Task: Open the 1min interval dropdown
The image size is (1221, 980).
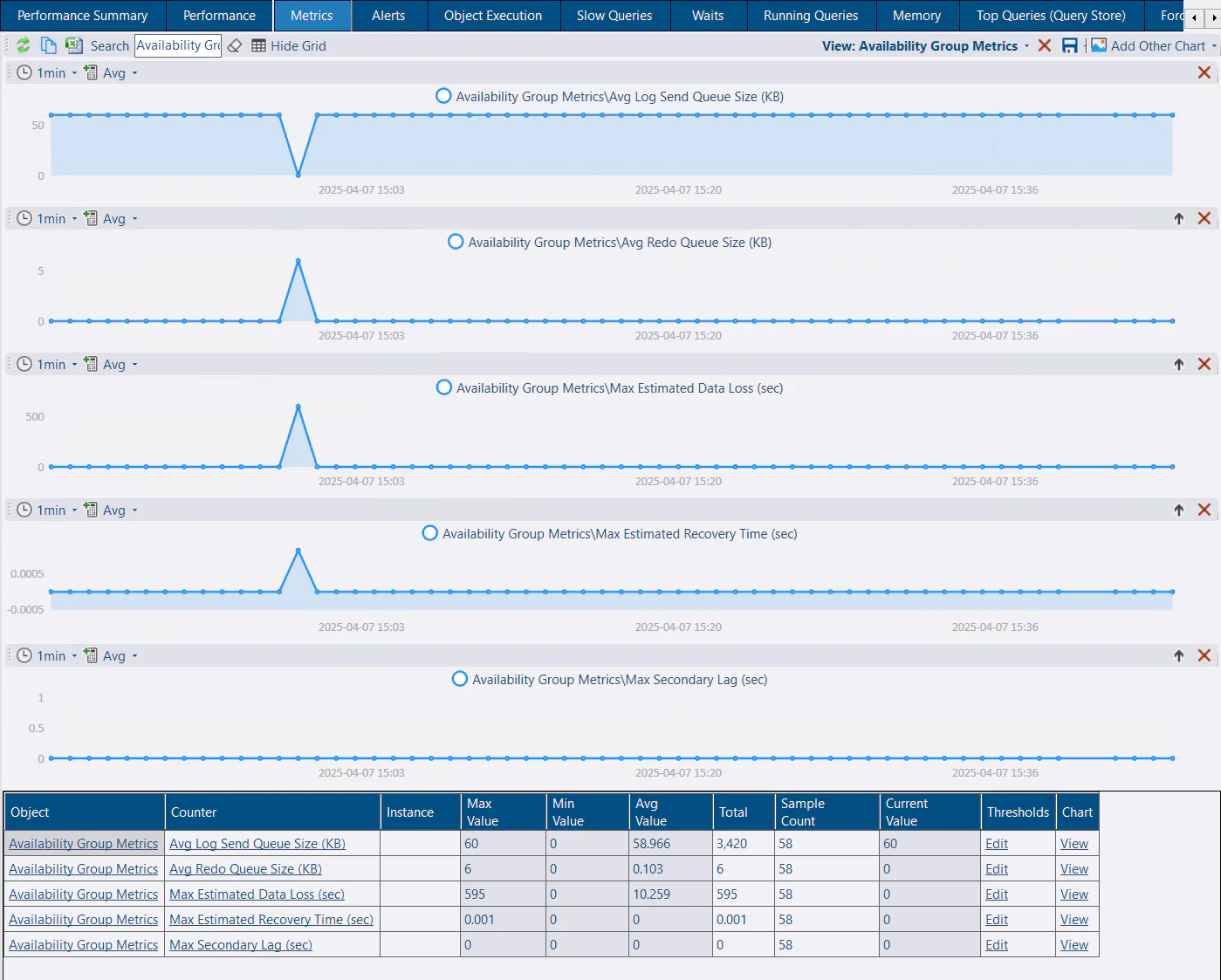Action: pos(73,72)
